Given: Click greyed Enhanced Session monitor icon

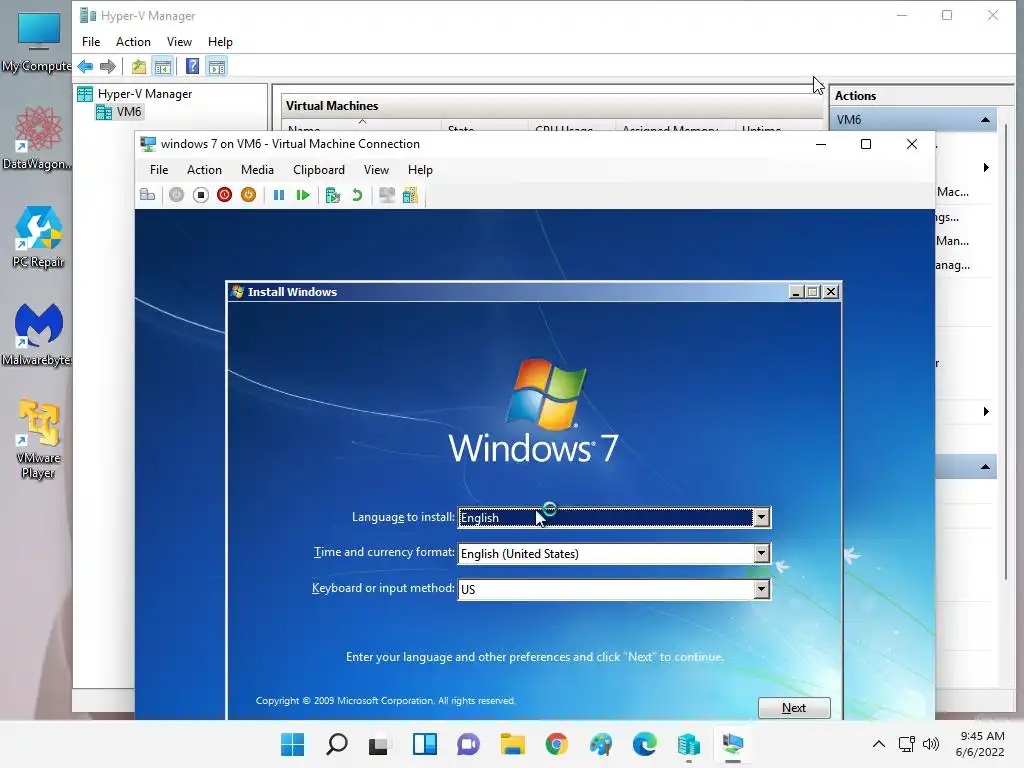Looking at the screenshot, I should 387,195.
